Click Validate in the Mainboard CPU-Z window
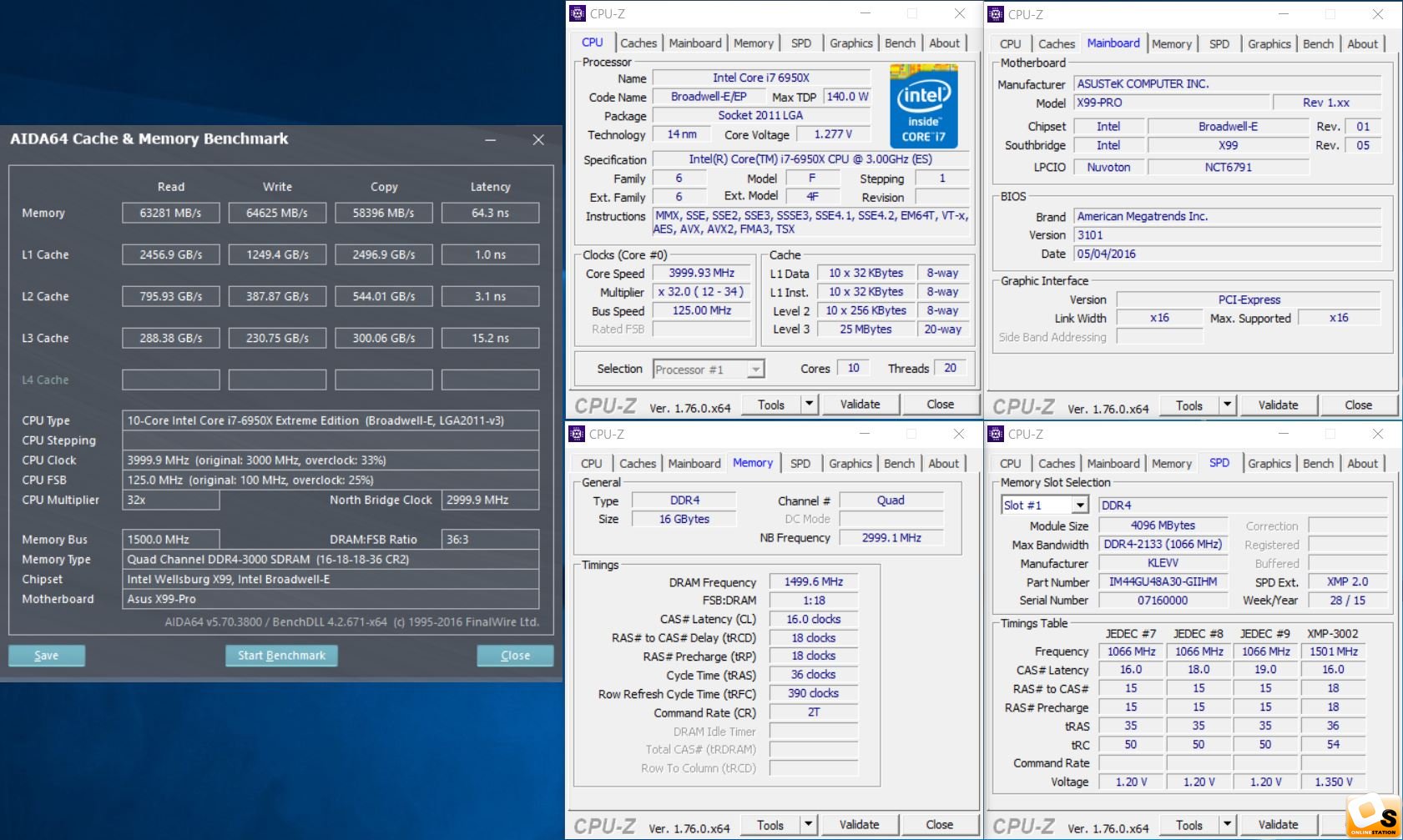Screen dimensions: 1403x840 (x=1278, y=405)
